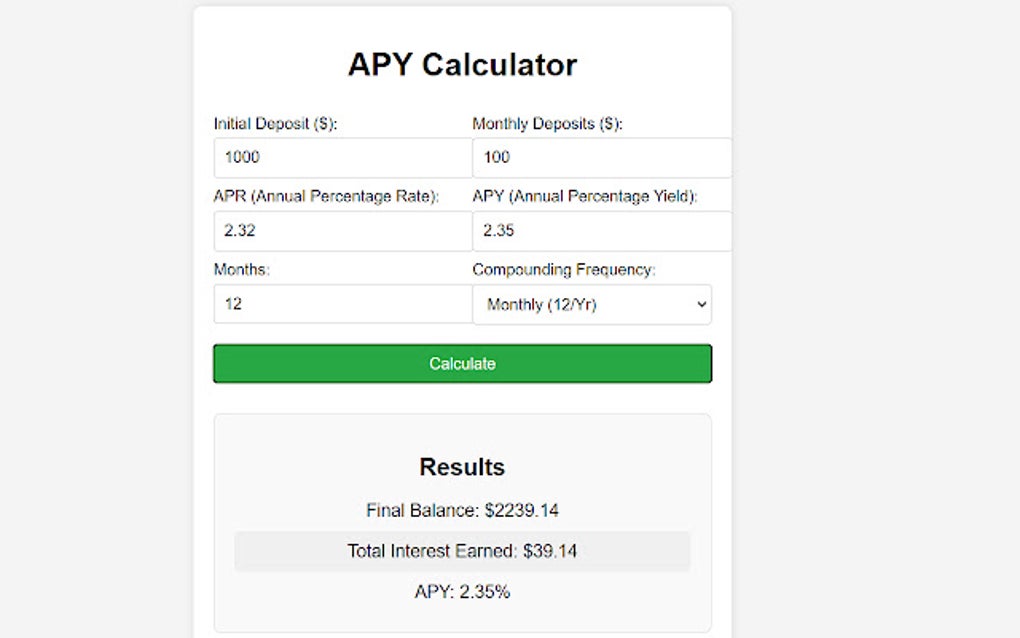This screenshot has width=1020, height=638.
Task: Click the Months input box
Action: pos(342,304)
